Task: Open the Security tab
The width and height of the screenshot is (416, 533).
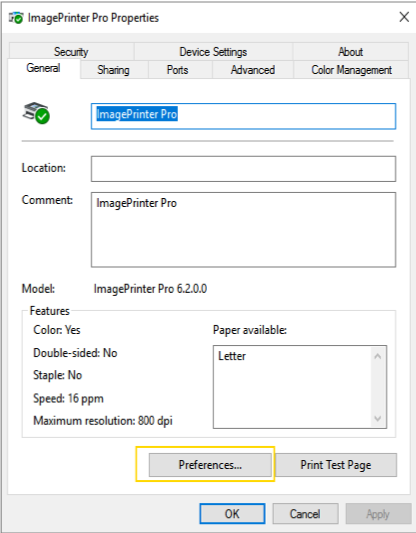Action: pos(71,52)
